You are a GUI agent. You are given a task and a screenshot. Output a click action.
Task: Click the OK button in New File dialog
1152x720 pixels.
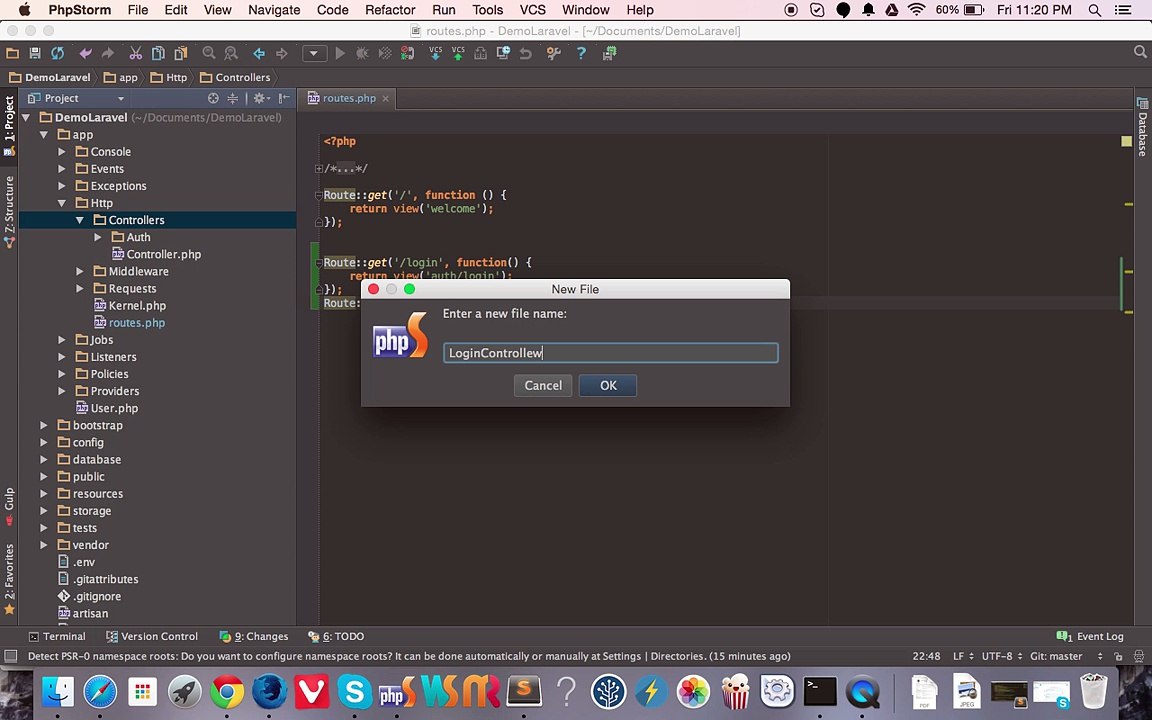(608, 385)
